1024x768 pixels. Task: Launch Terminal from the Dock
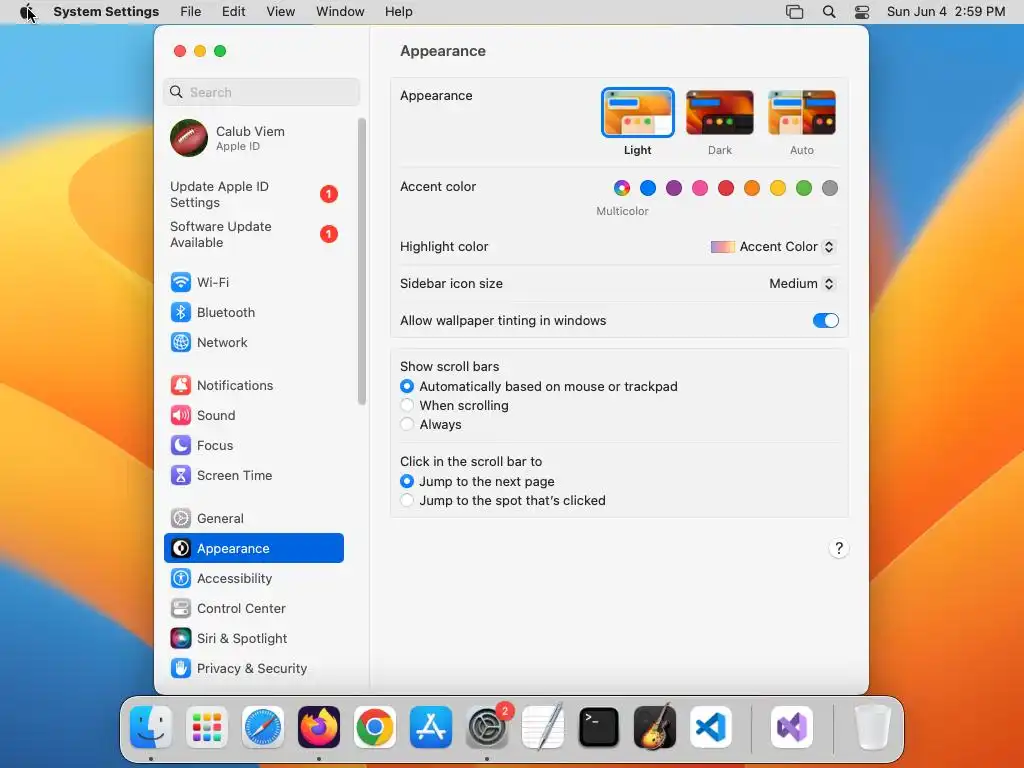[x=599, y=727]
